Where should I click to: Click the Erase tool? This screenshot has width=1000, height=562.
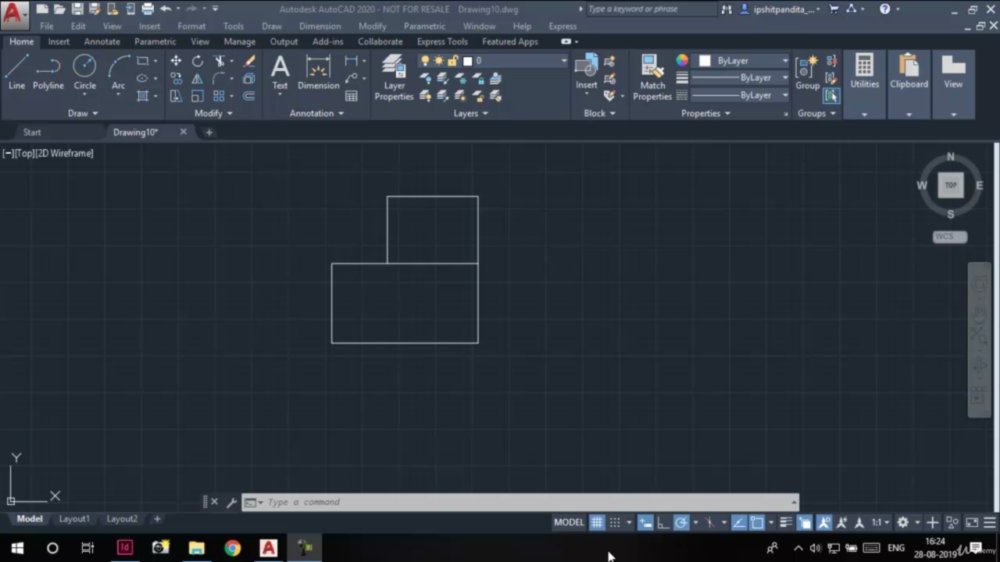249,61
